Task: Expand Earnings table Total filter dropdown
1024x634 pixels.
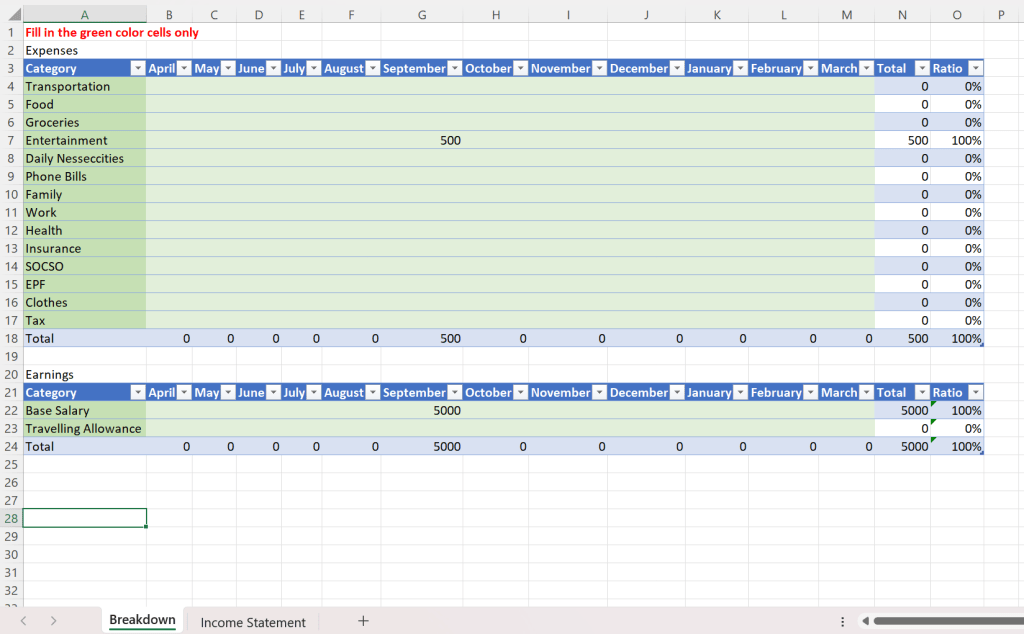Action: point(918,392)
